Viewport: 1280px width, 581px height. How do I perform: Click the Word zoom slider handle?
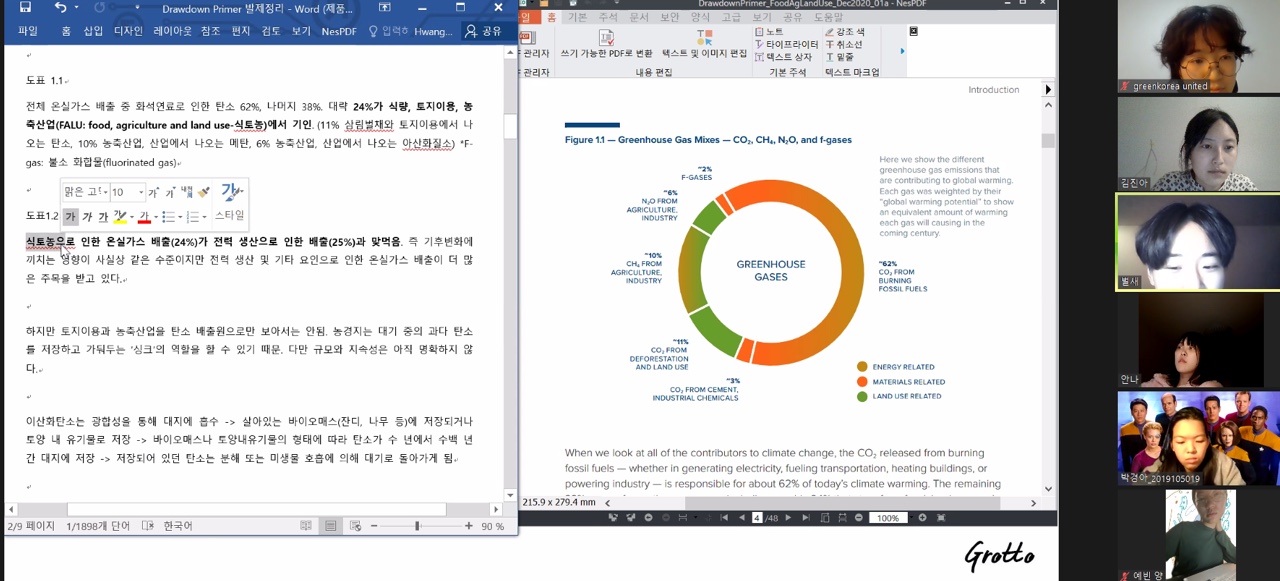[417, 526]
